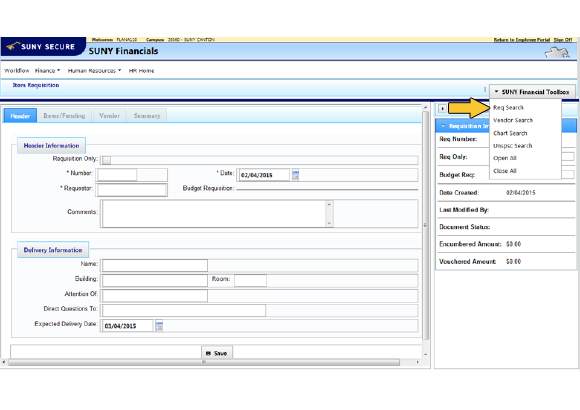Viewport: 580px width, 410px height.
Task: Click the form's horizontal scrollbar
Action: (204, 362)
